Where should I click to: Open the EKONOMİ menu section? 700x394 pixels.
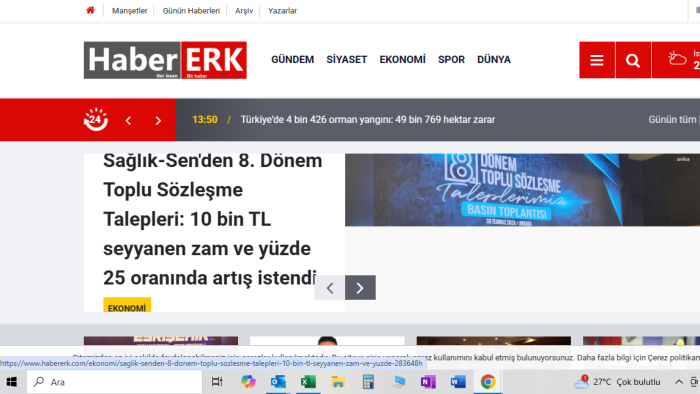click(x=402, y=59)
